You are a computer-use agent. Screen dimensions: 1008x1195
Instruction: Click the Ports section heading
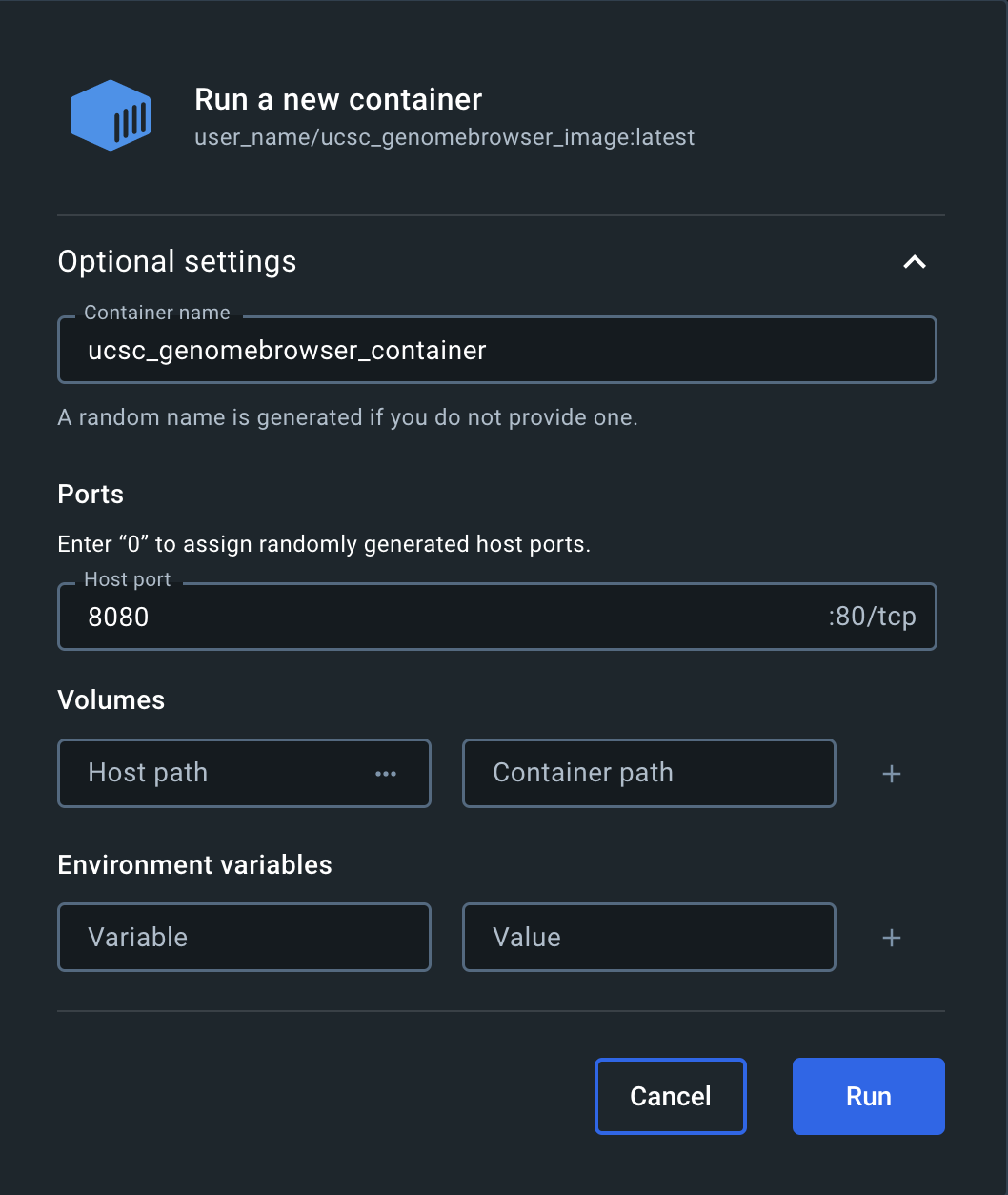pyautogui.click(x=91, y=495)
